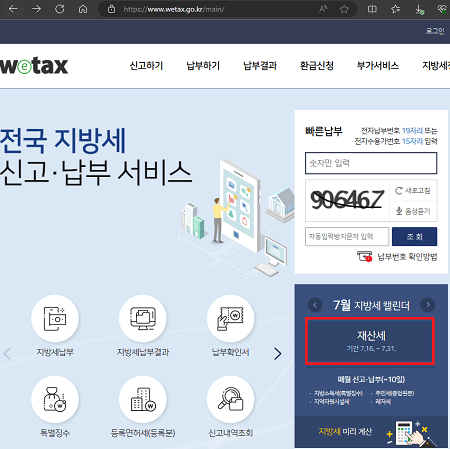Open the 환급신청 menu
The height and width of the screenshot is (449, 450).
[317, 66]
